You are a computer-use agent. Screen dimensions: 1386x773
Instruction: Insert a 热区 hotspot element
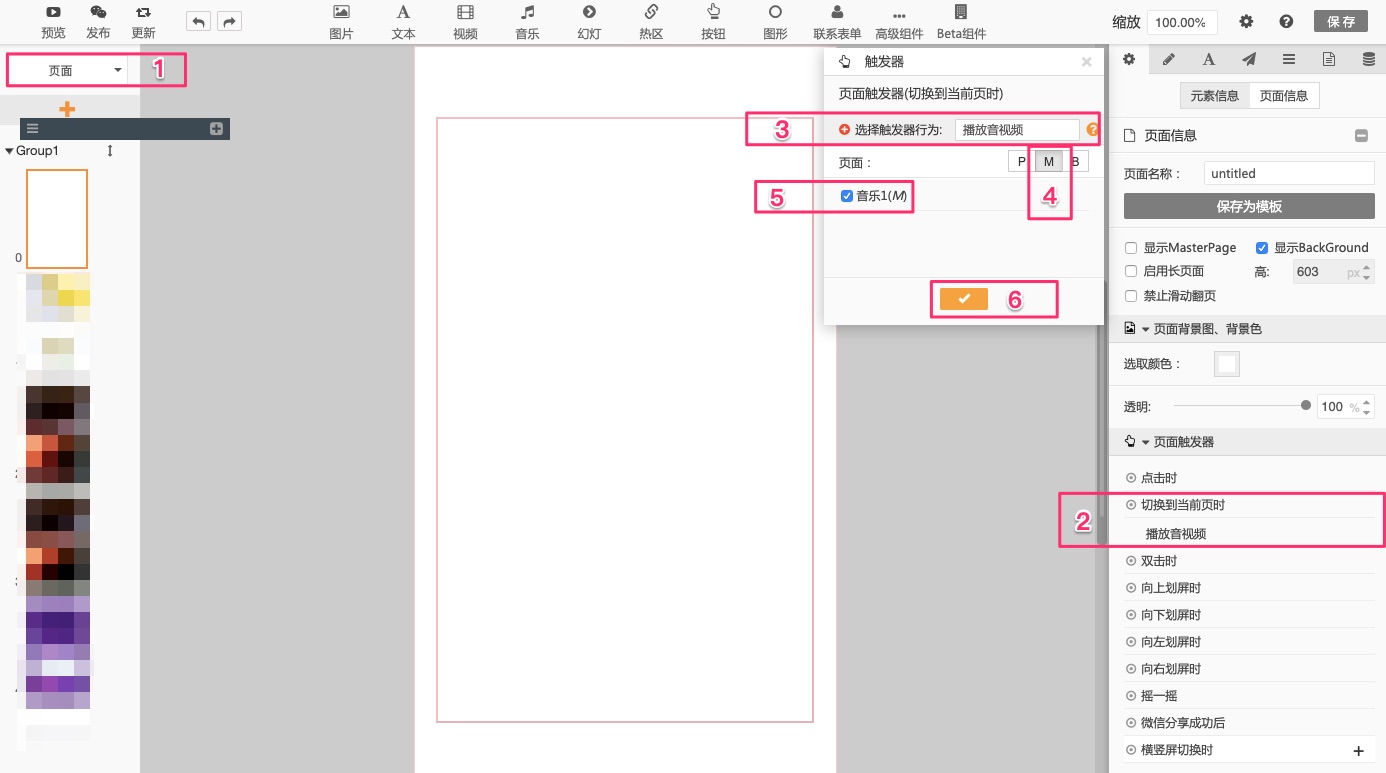(651, 13)
